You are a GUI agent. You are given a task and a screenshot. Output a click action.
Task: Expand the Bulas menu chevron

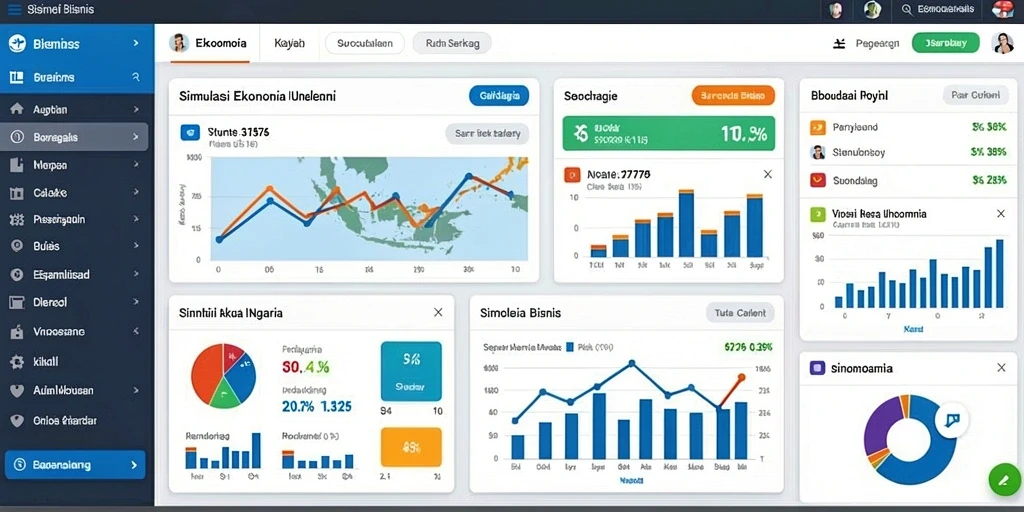(x=135, y=246)
